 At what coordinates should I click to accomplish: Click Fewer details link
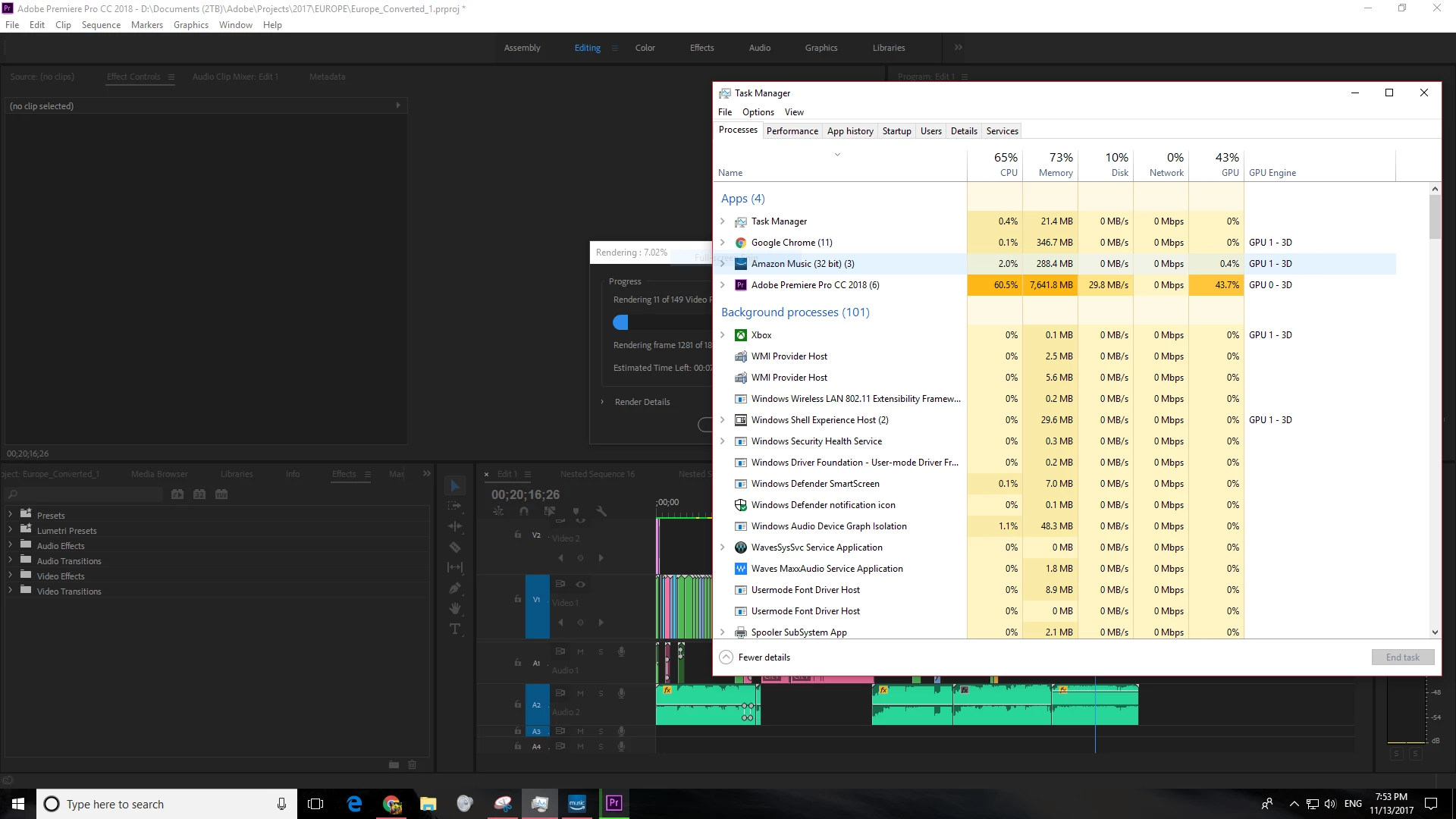point(764,657)
